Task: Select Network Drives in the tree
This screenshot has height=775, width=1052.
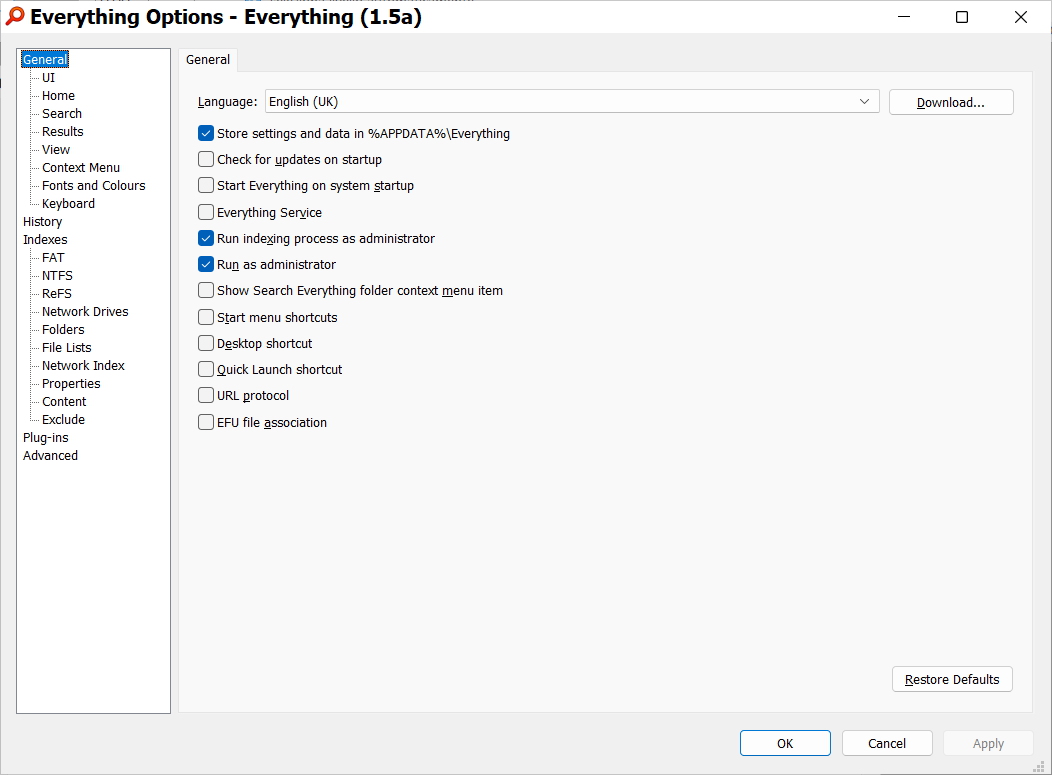Action: [x=85, y=311]
